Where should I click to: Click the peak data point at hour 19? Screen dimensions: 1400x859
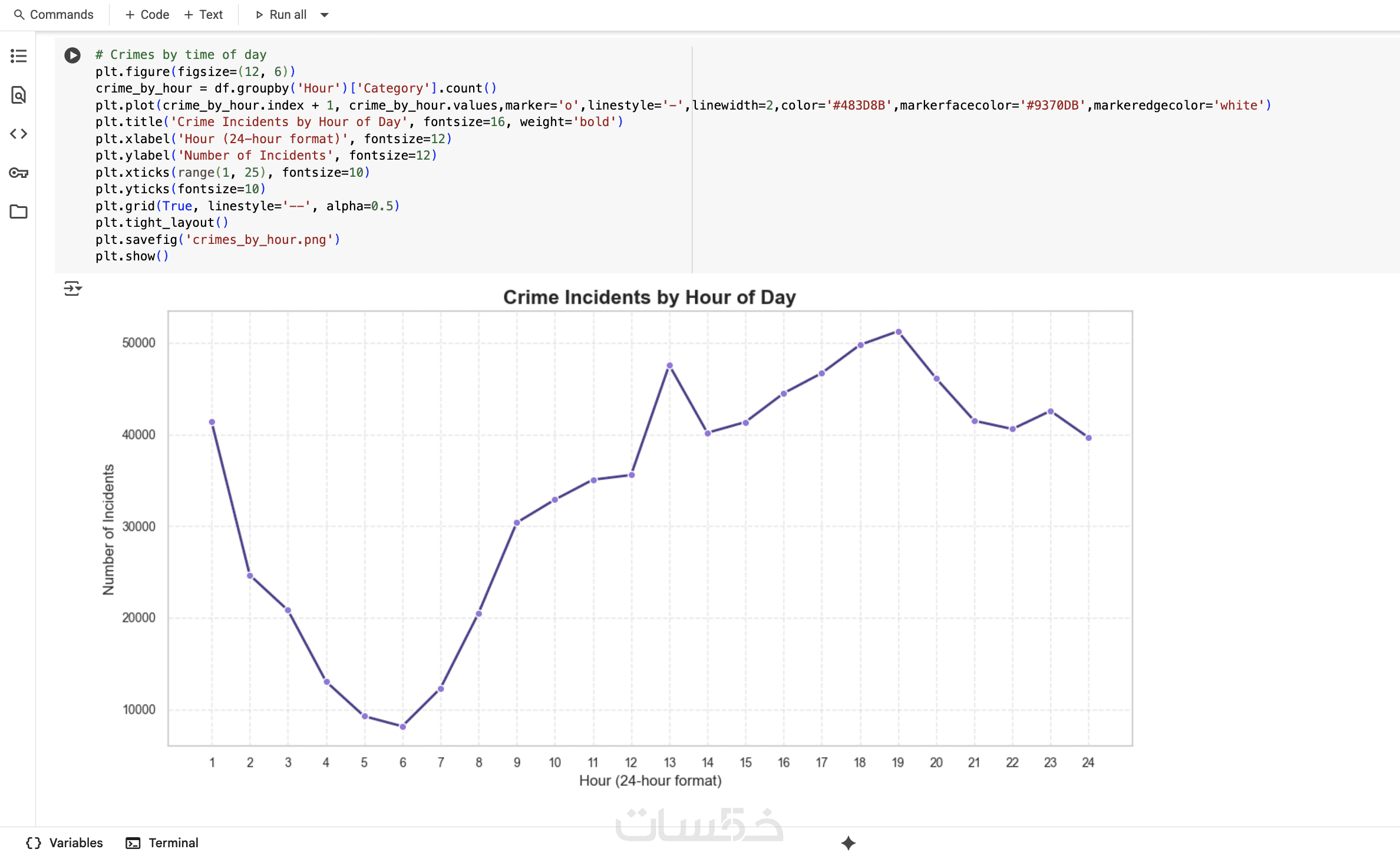(898, 332)
